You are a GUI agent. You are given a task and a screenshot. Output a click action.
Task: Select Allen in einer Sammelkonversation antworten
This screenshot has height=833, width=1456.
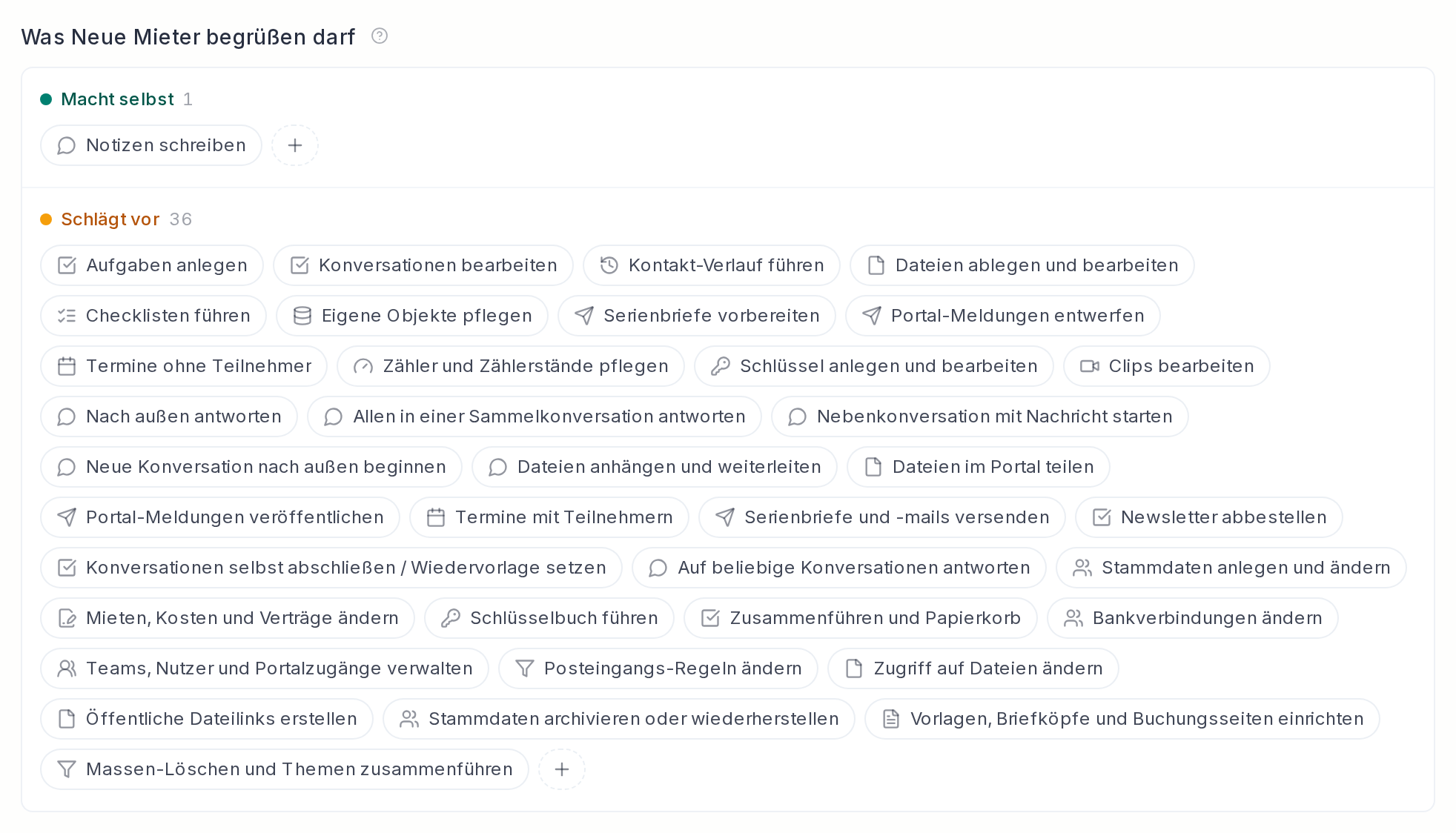pos(535,416)
